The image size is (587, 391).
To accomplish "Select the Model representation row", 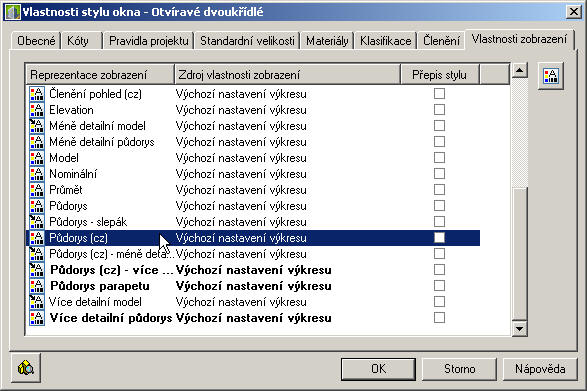I will point(253,158).
